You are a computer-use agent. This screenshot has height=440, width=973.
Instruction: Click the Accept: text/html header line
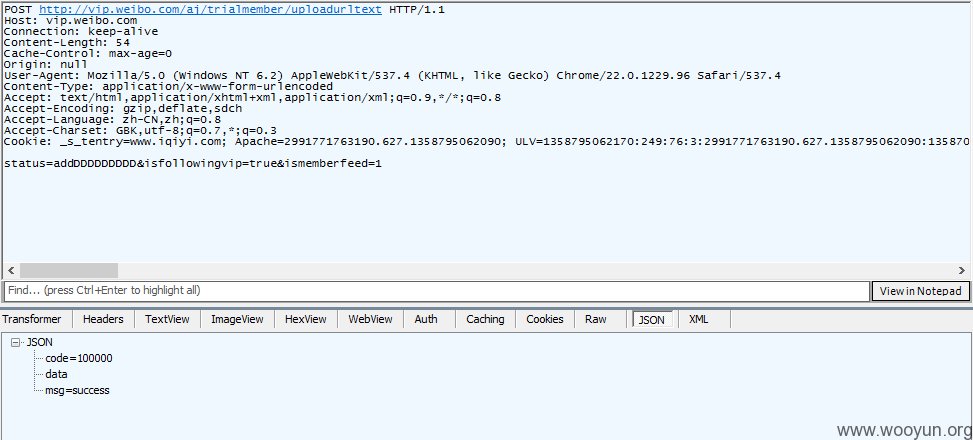coord(253,98)
